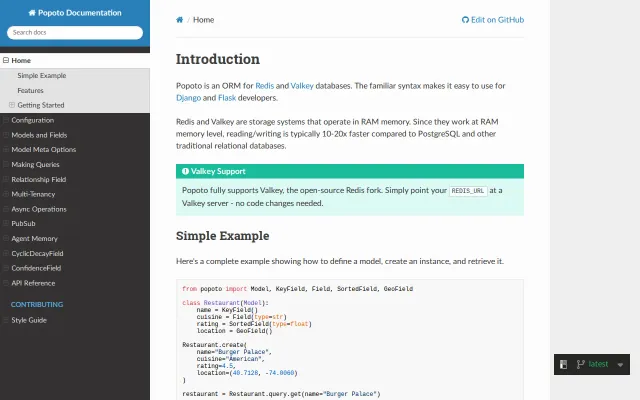This screenshot has height=400, width=640.
Task: Click the Simple Example heading
Action: (x=222, y=236)
